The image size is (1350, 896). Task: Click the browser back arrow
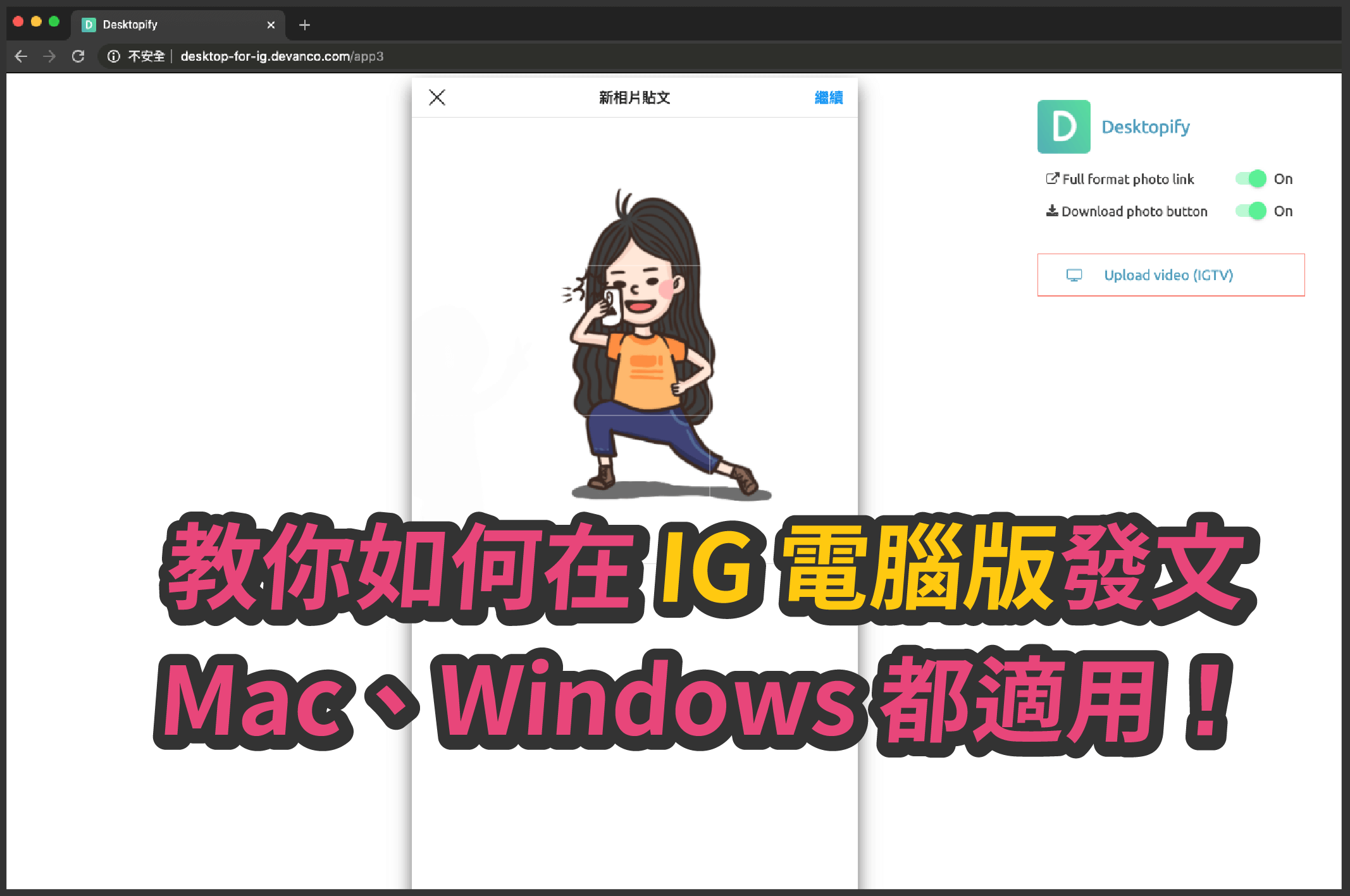[x=21, y=56]
